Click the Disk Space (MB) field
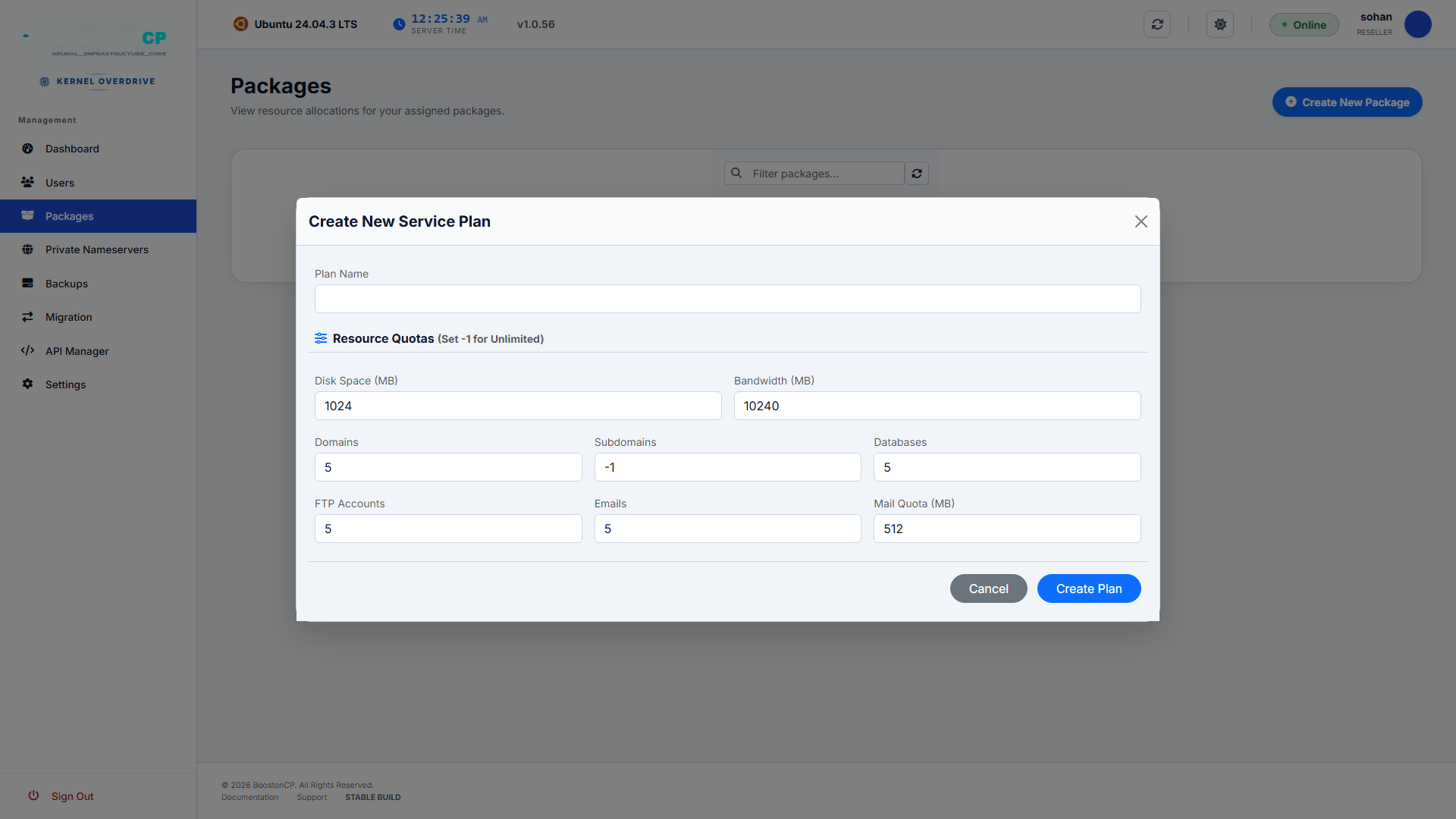Screen dimensions: 1456x819 pyautogui.click(x=518, y=406)
